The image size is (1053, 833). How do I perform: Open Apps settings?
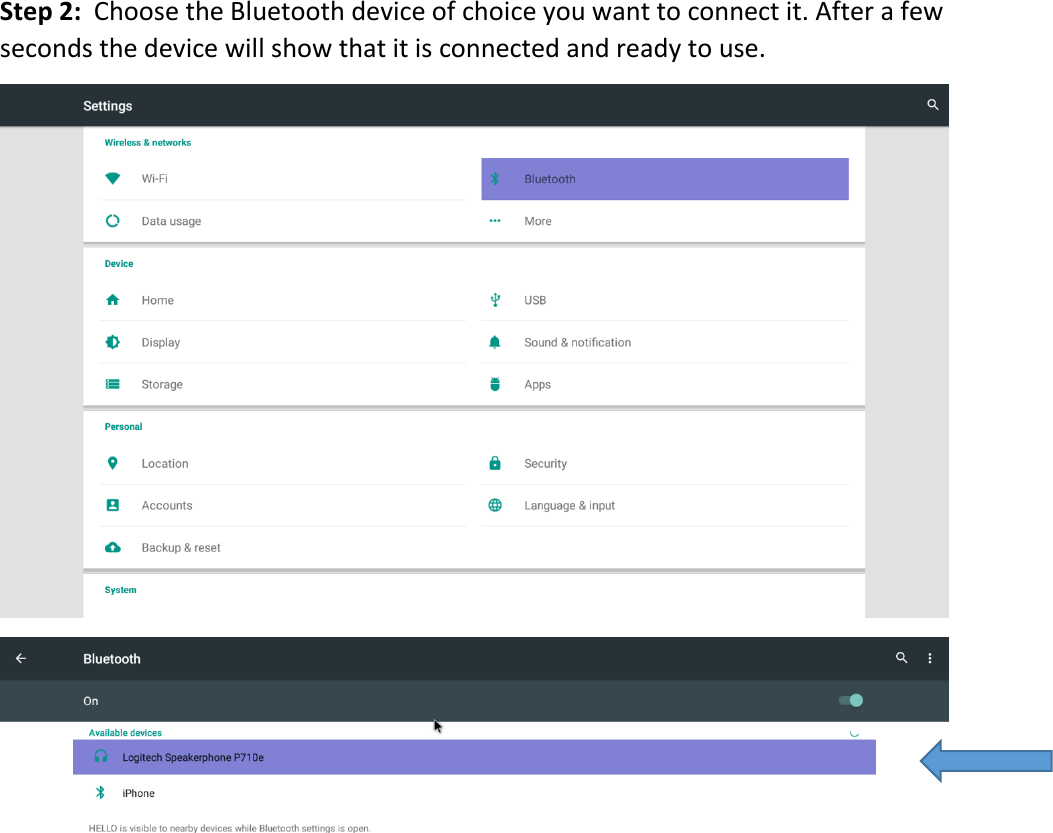click(x=537, y=384)
